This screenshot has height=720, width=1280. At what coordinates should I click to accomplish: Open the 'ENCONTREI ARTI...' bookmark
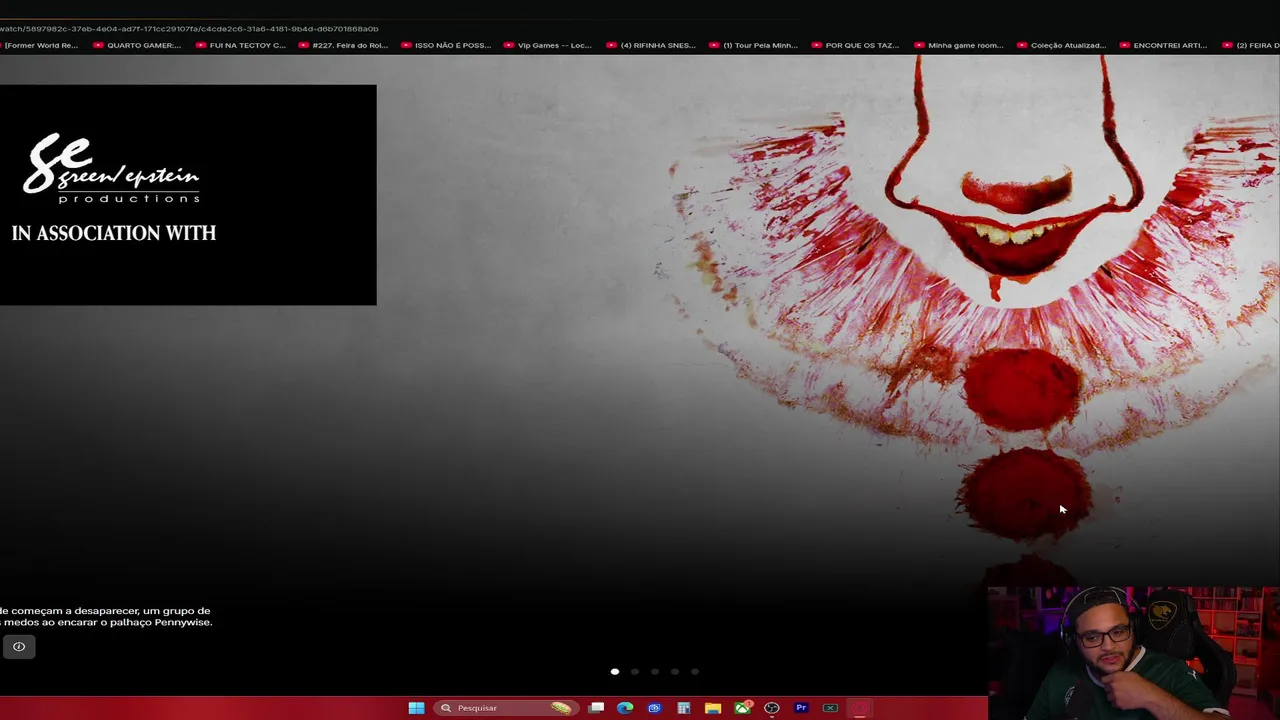coord(1164,45)
